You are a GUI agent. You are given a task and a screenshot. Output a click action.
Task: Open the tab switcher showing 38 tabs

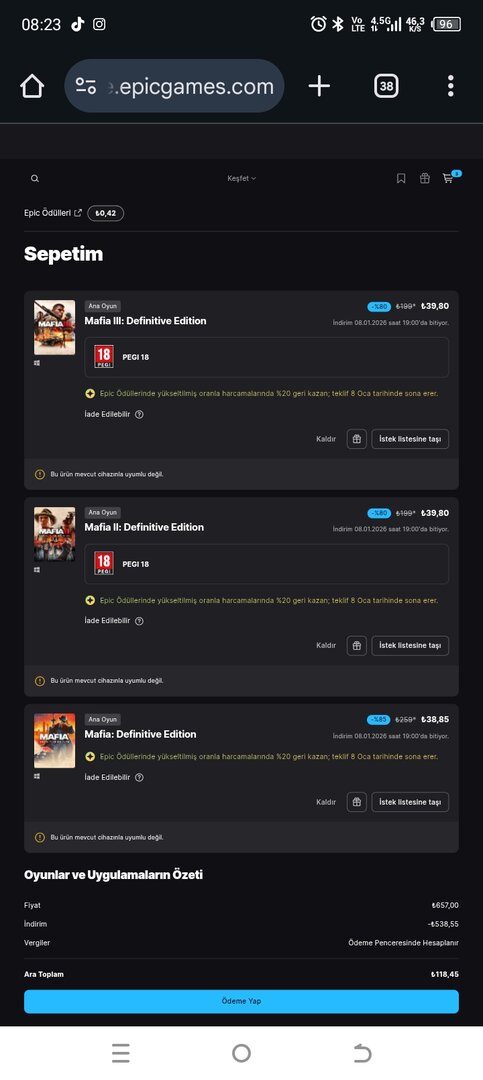point(387,86)
